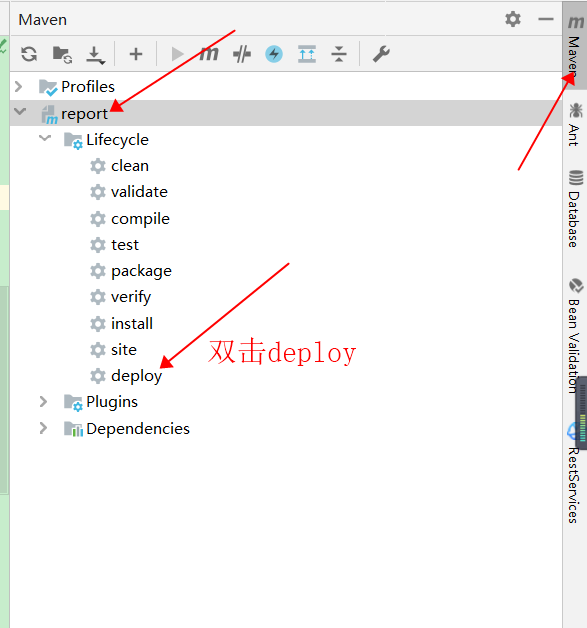Click gear icon beside package
The height and width of the screenshot is (628, 587).
(x=98, y=271)
